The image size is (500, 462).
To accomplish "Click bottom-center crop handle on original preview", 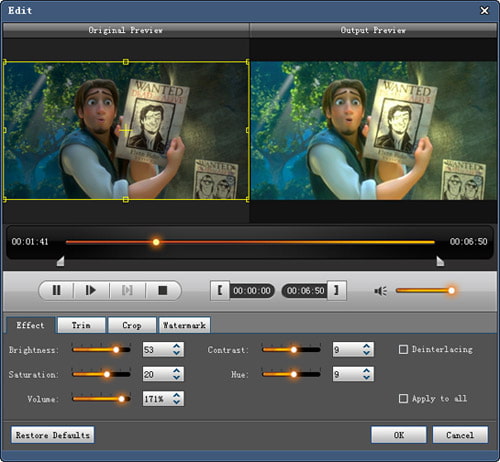I will (126, 199).
